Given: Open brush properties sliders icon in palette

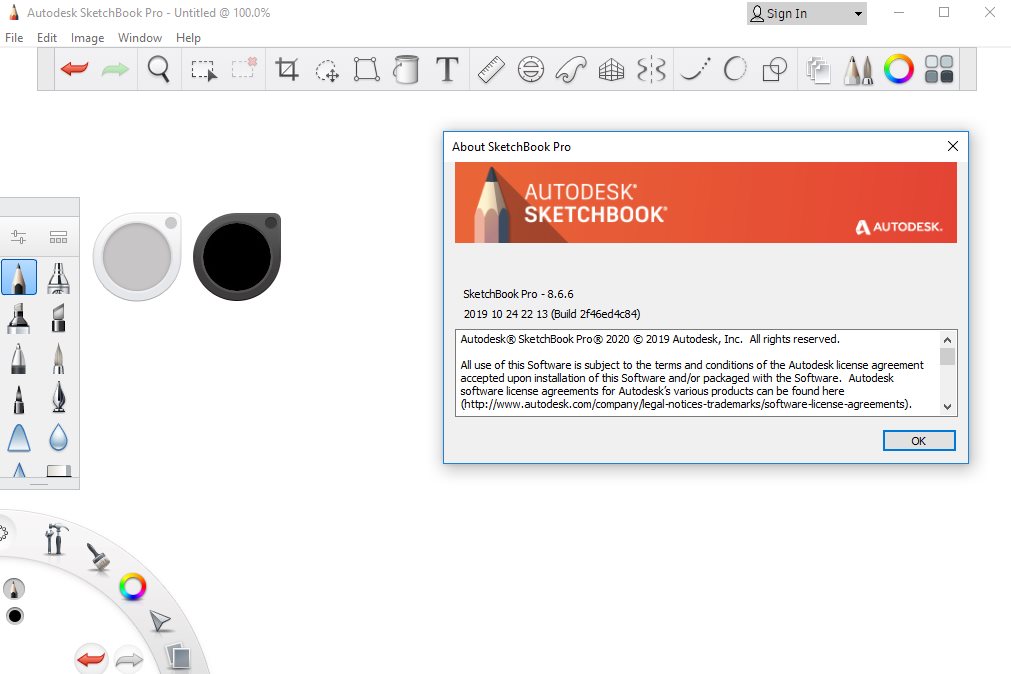Looking at the screenshot, I should (19, 237).
